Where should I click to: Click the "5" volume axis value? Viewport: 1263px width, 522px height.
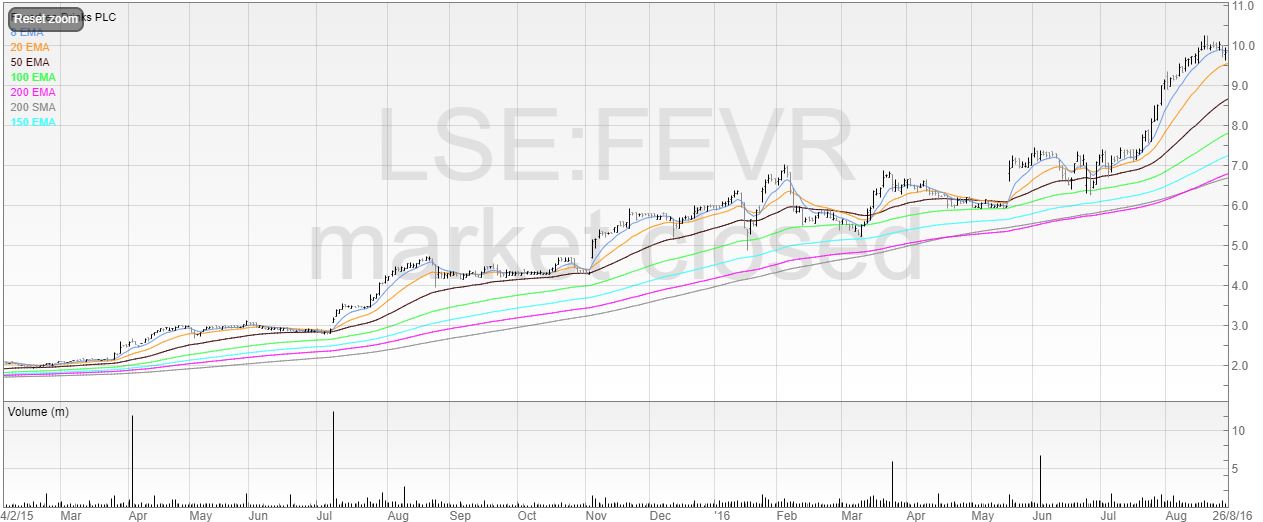pos(1235,468)
